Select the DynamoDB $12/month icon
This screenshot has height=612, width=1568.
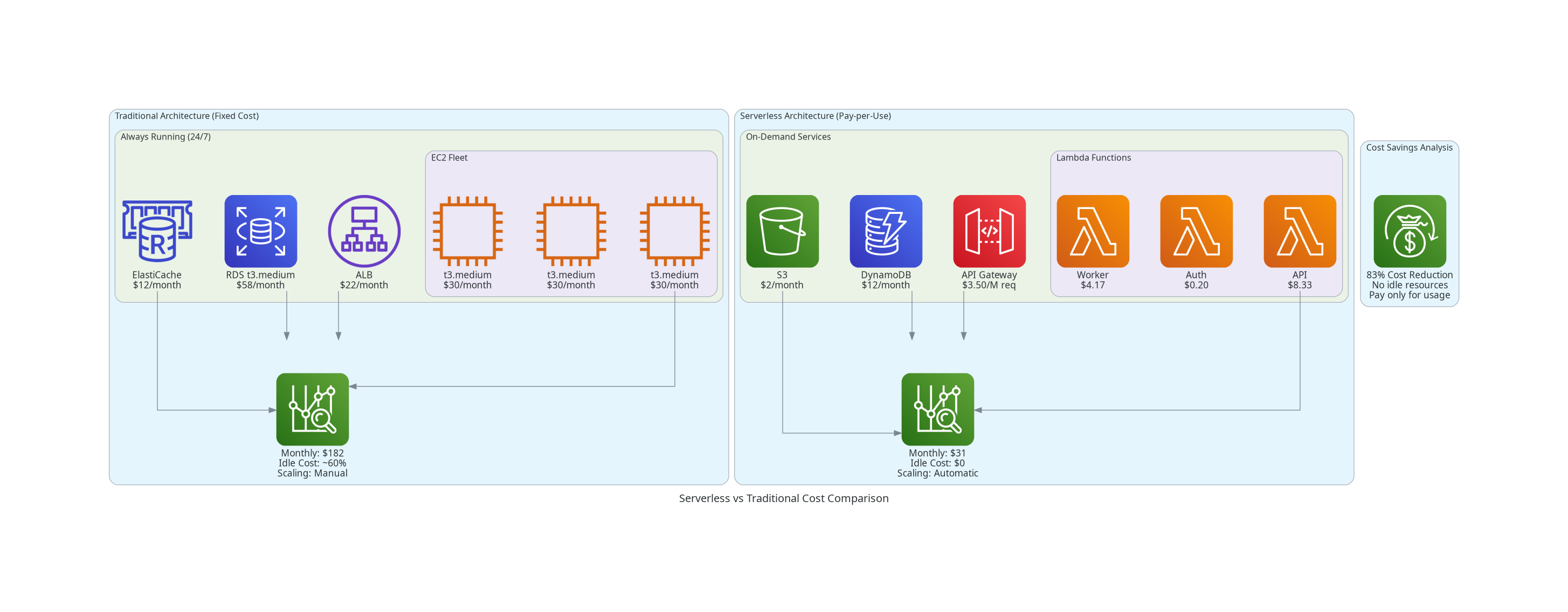click(886, 231)
